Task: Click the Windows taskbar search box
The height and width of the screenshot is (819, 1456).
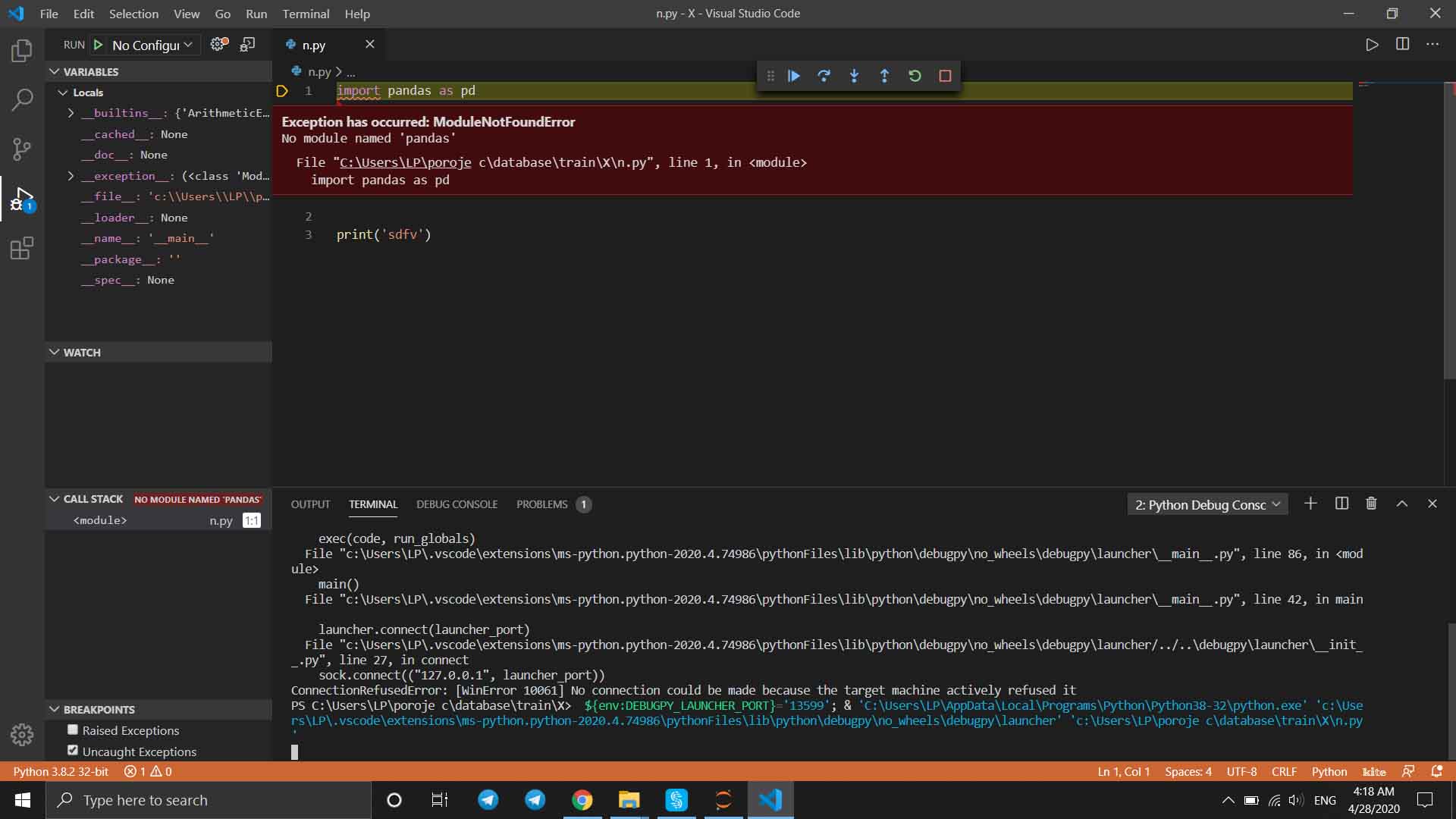Action: [209, 800]
